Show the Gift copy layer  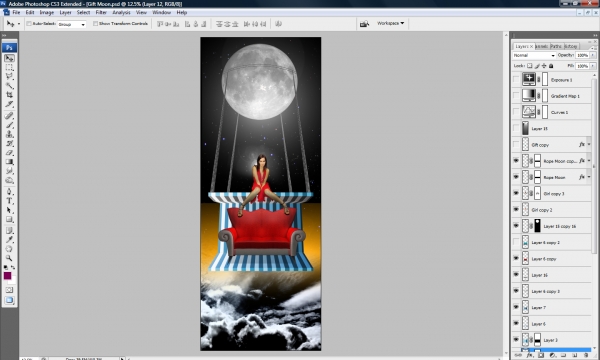516,145
